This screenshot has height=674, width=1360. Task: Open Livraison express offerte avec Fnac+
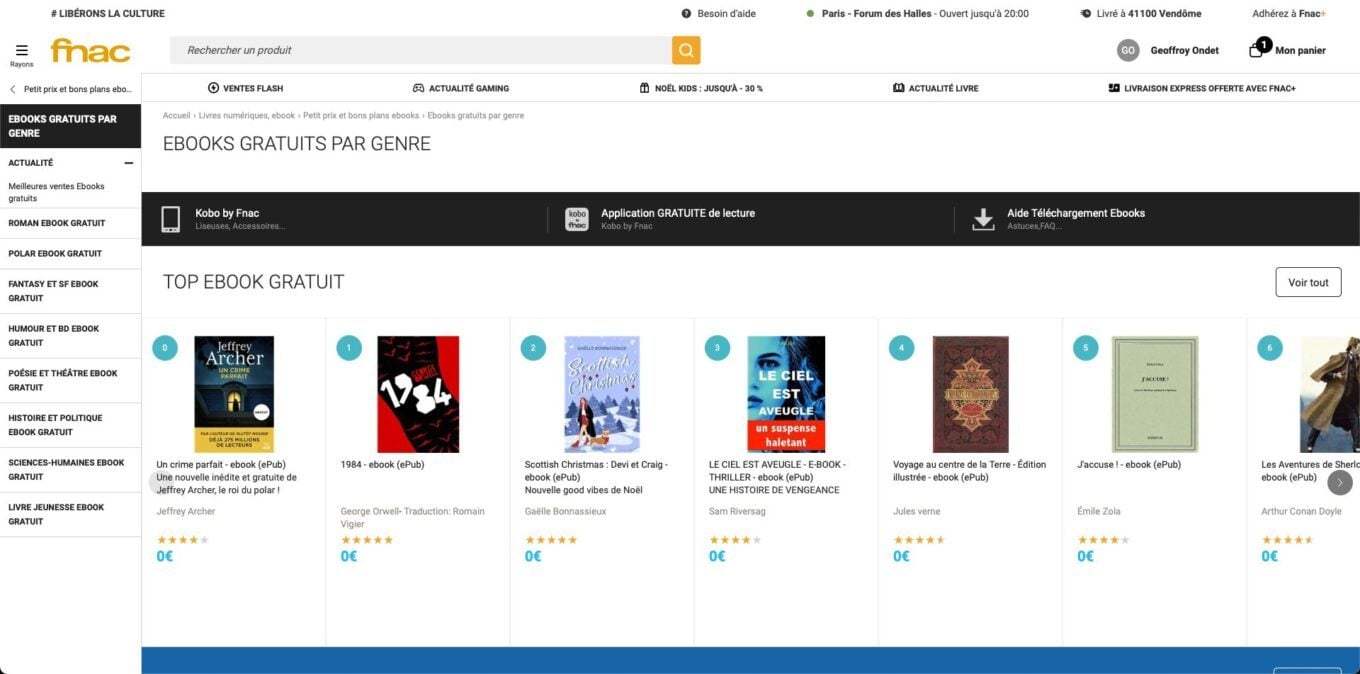pos(1202,88)
